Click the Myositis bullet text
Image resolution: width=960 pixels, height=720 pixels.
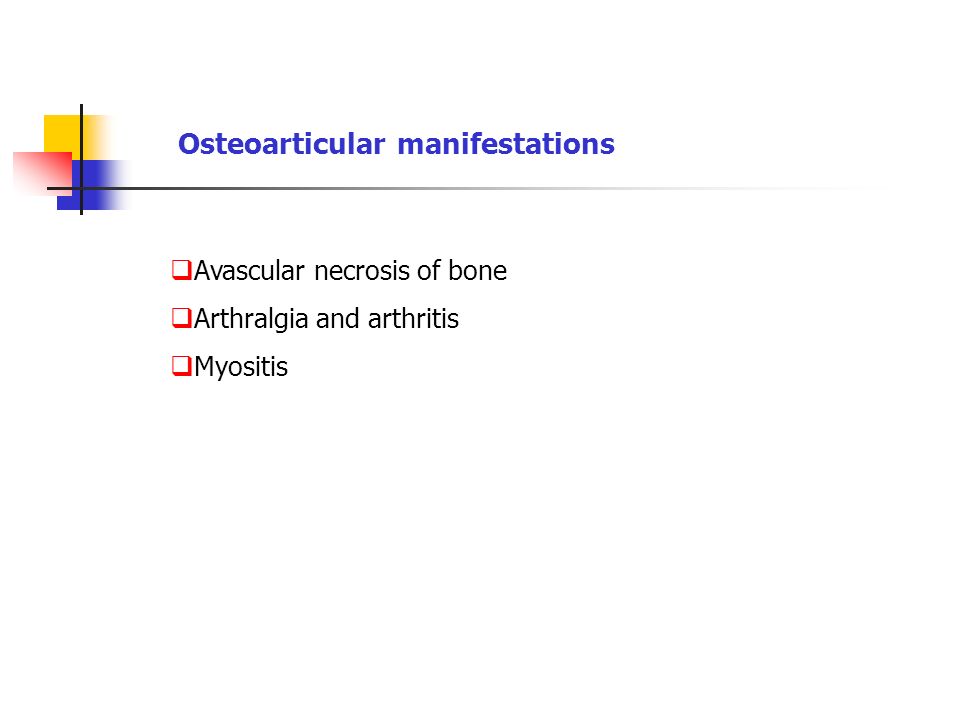pyautogui.click(x=241, y=368)
